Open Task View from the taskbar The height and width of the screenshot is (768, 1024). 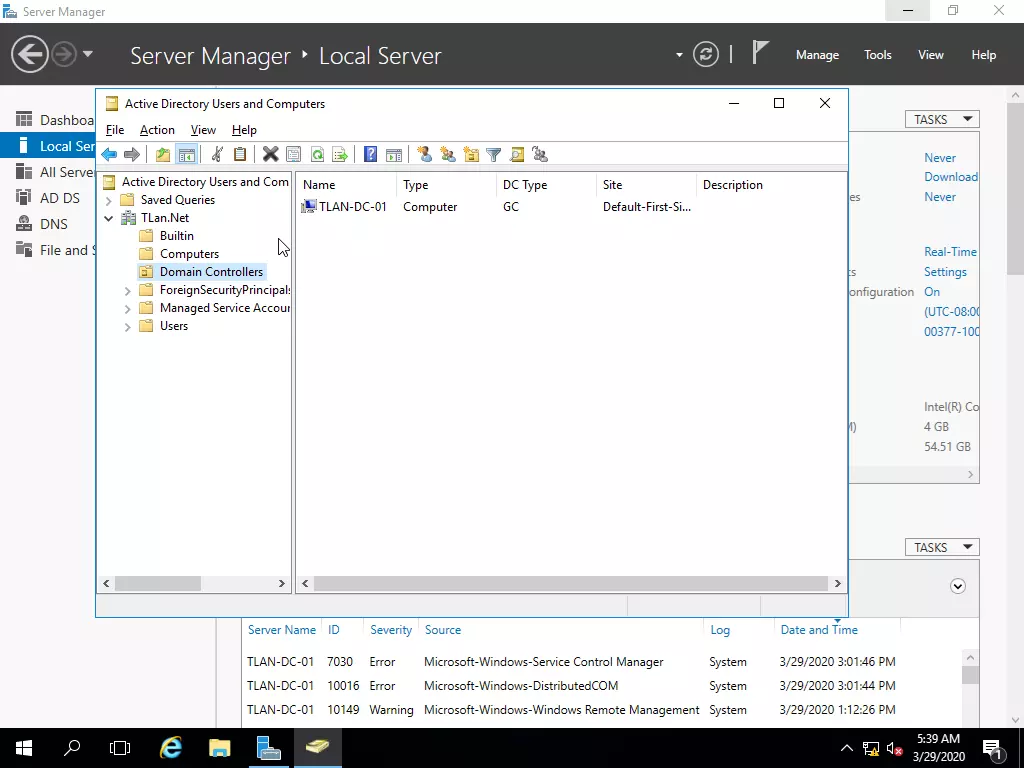pos(120,748)
